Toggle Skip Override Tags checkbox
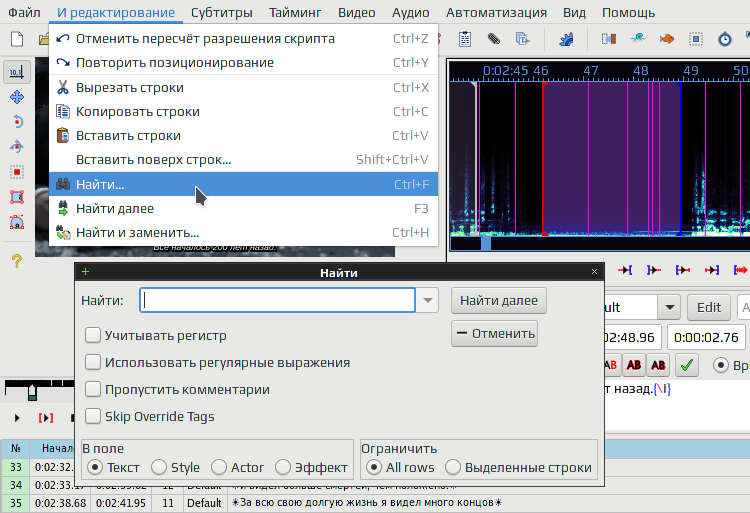The image size is (750, 513). [x=93, y=416]
